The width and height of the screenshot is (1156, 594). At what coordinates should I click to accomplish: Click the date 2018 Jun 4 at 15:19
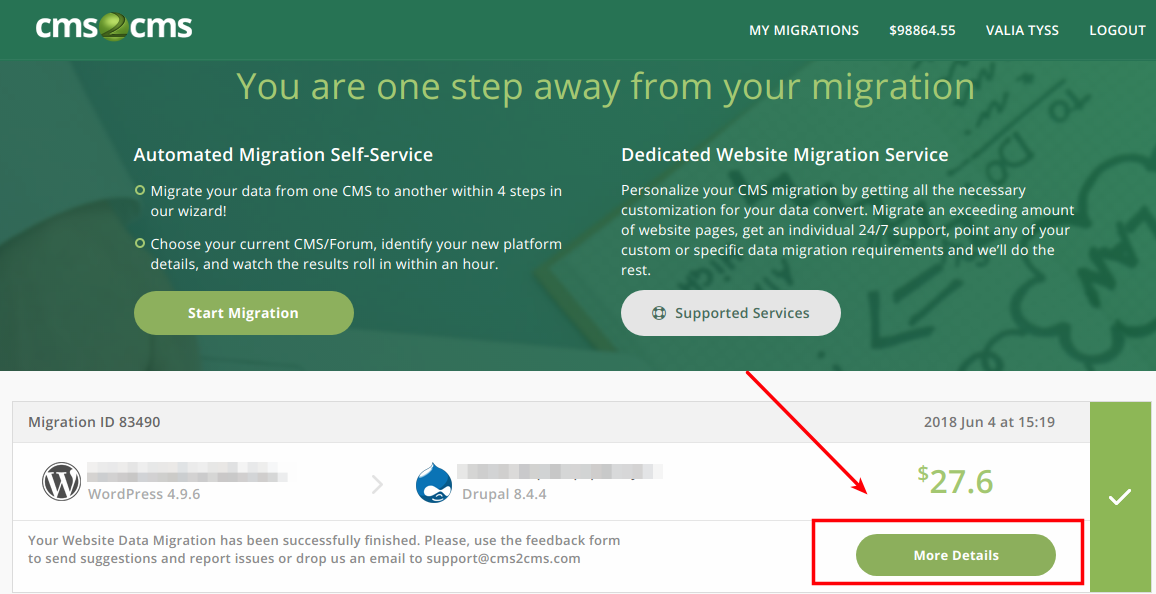pyautogui.click(x=989, y=422)
